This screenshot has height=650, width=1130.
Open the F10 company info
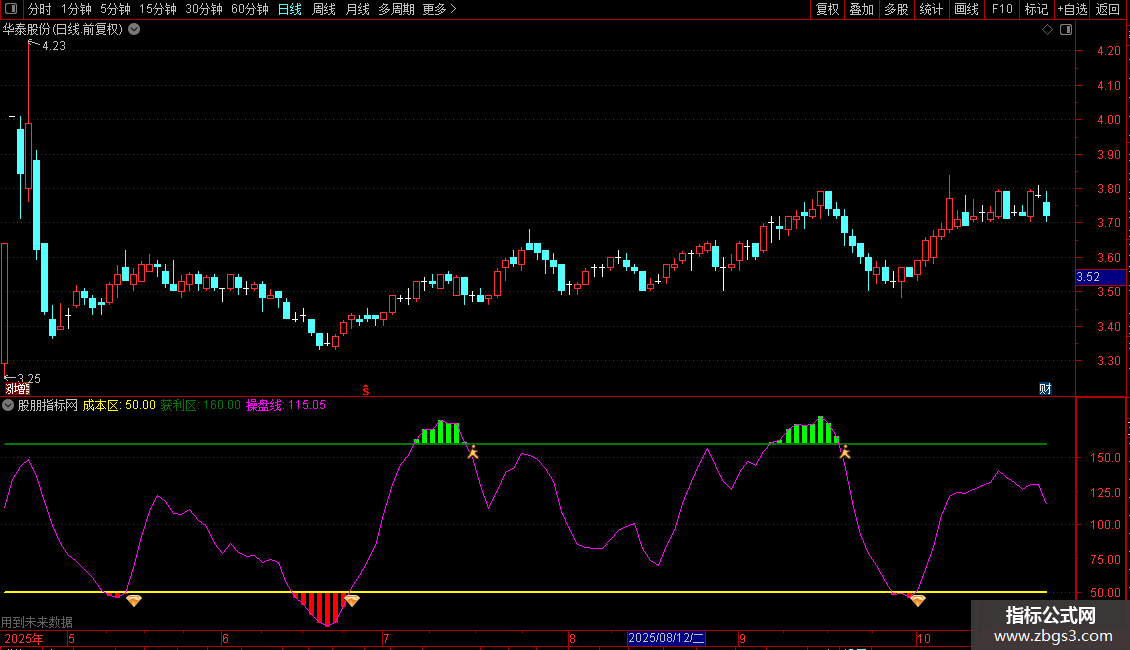pyautogui.click(x=1002, y=9)
